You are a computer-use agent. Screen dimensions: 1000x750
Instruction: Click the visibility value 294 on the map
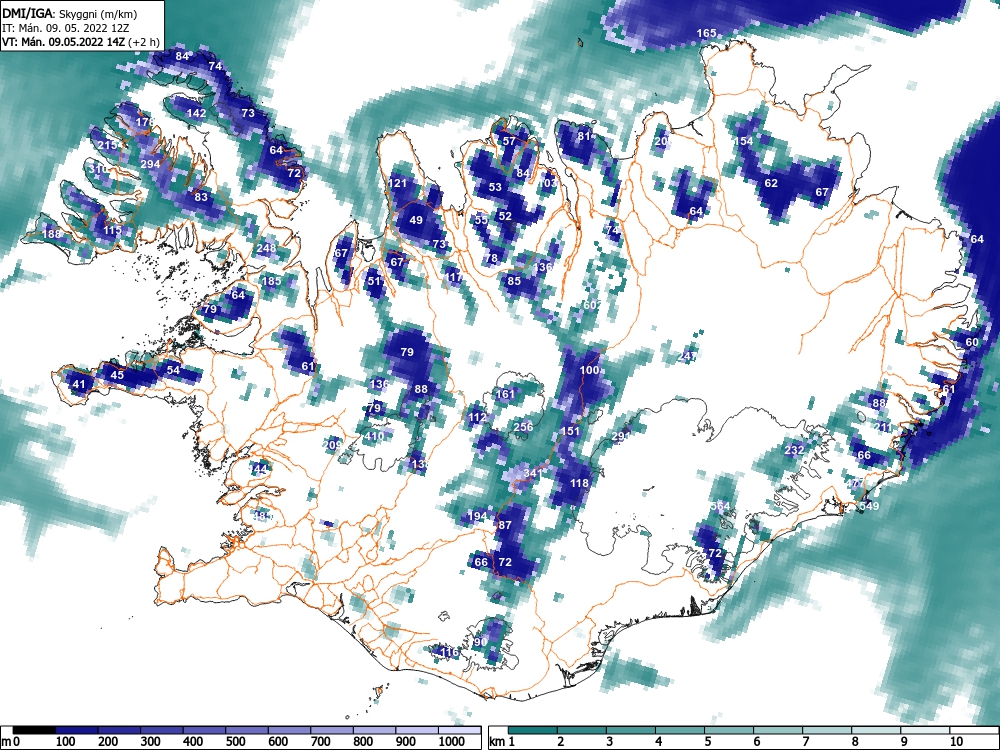(x=150, y=164)
